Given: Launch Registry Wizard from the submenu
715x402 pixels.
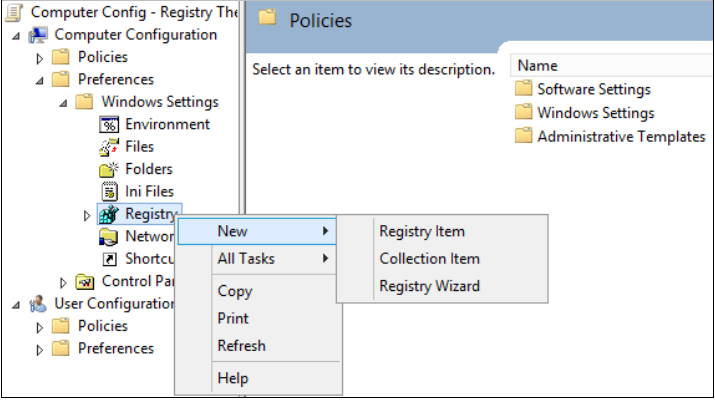Looking at the screenshot, I should click(429, 286).
